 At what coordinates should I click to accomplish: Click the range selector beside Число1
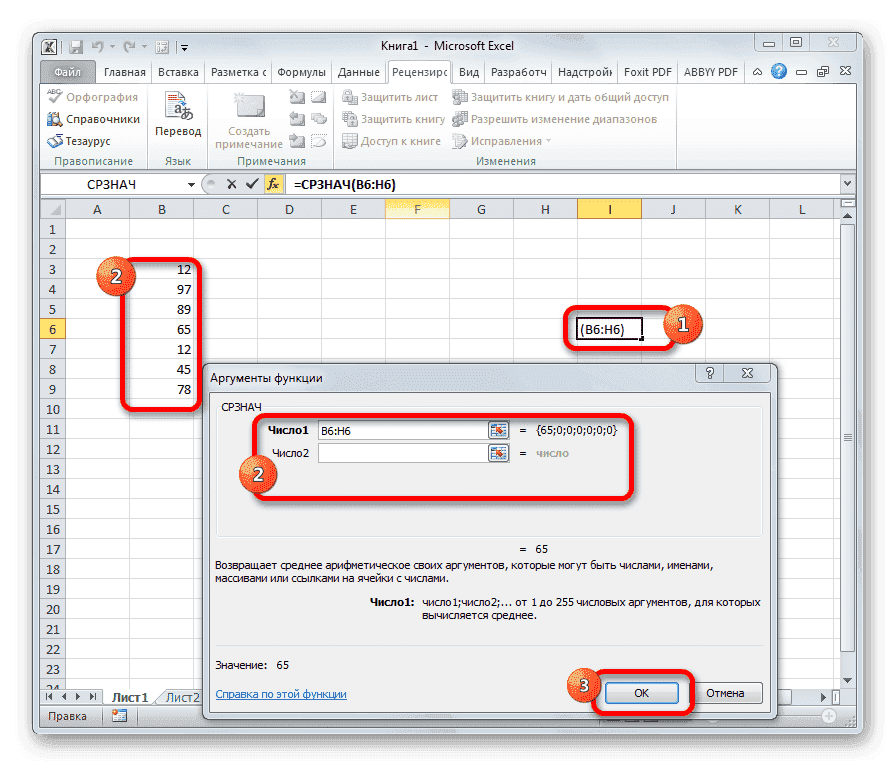[x=497, y=430]
